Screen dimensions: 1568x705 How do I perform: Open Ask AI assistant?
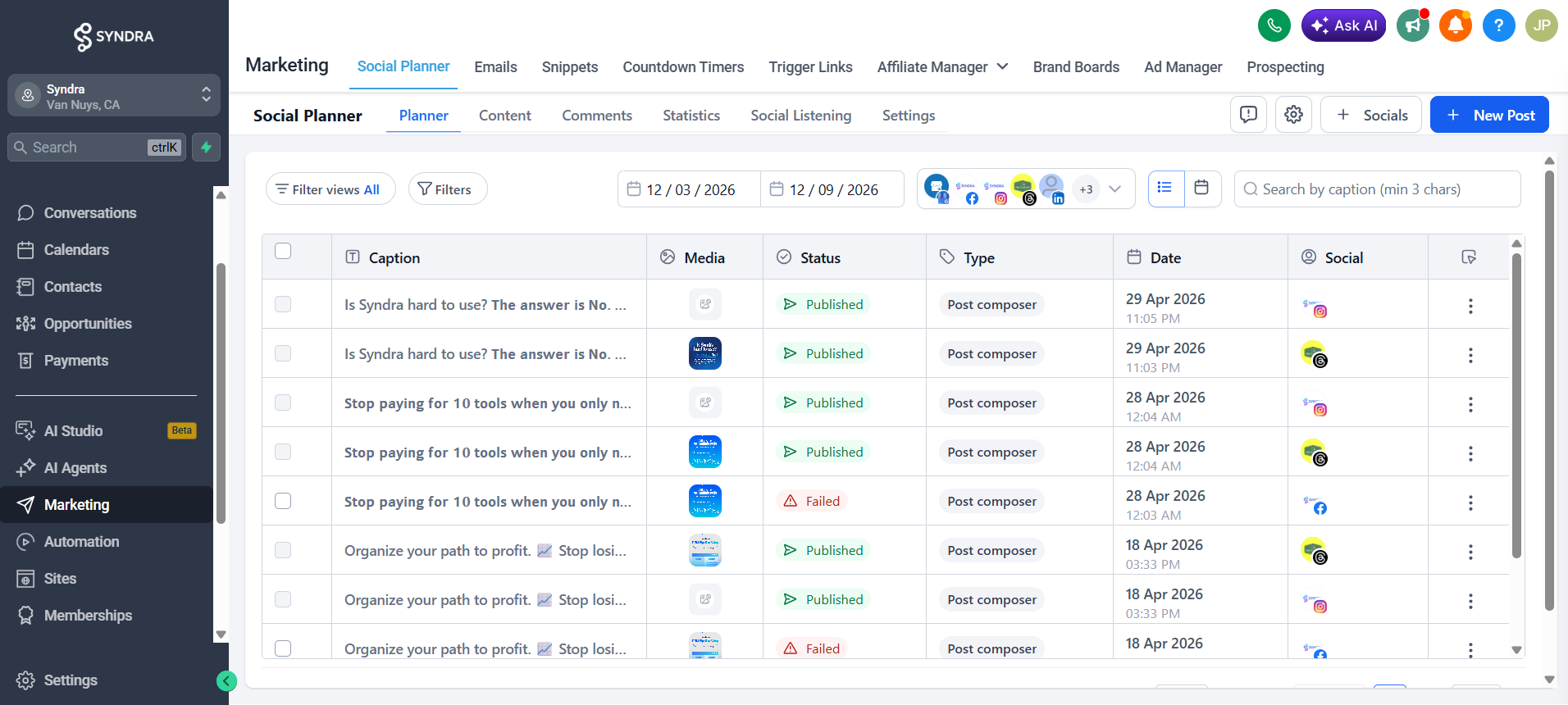[1344, 25]
